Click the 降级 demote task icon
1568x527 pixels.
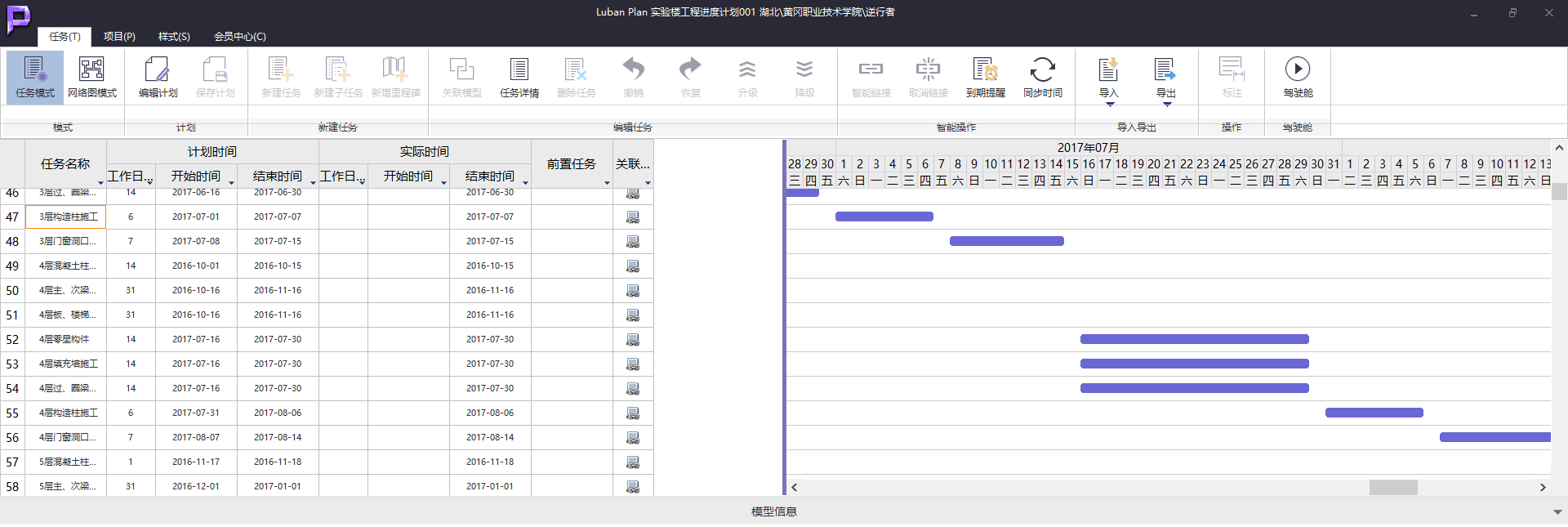pos(804,69)
